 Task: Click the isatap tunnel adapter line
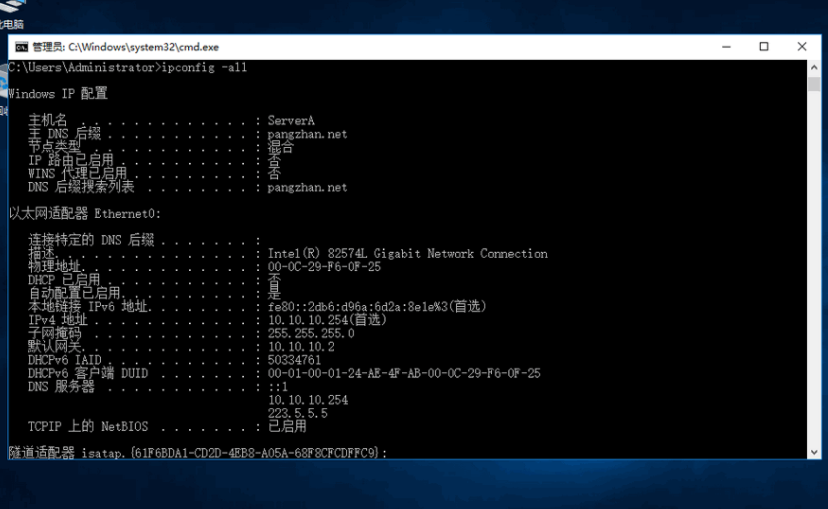coord(198,453)
